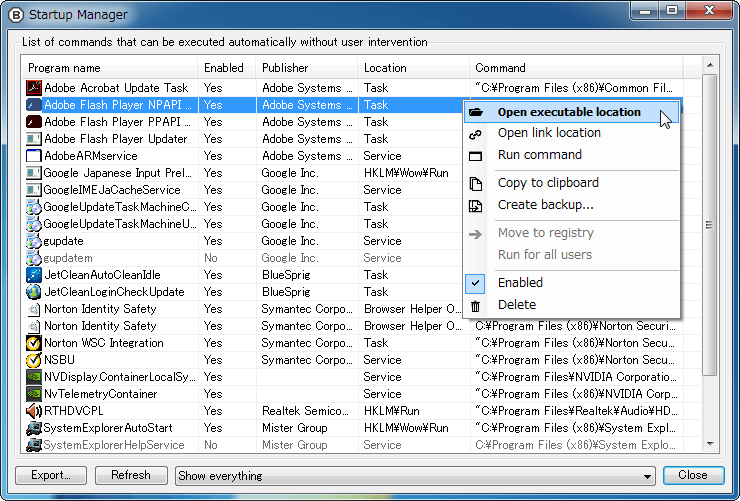Viewport: 740px width, 501px height.
Task: Click the AdobeARMservice row icon
Action: click(34, 156)
